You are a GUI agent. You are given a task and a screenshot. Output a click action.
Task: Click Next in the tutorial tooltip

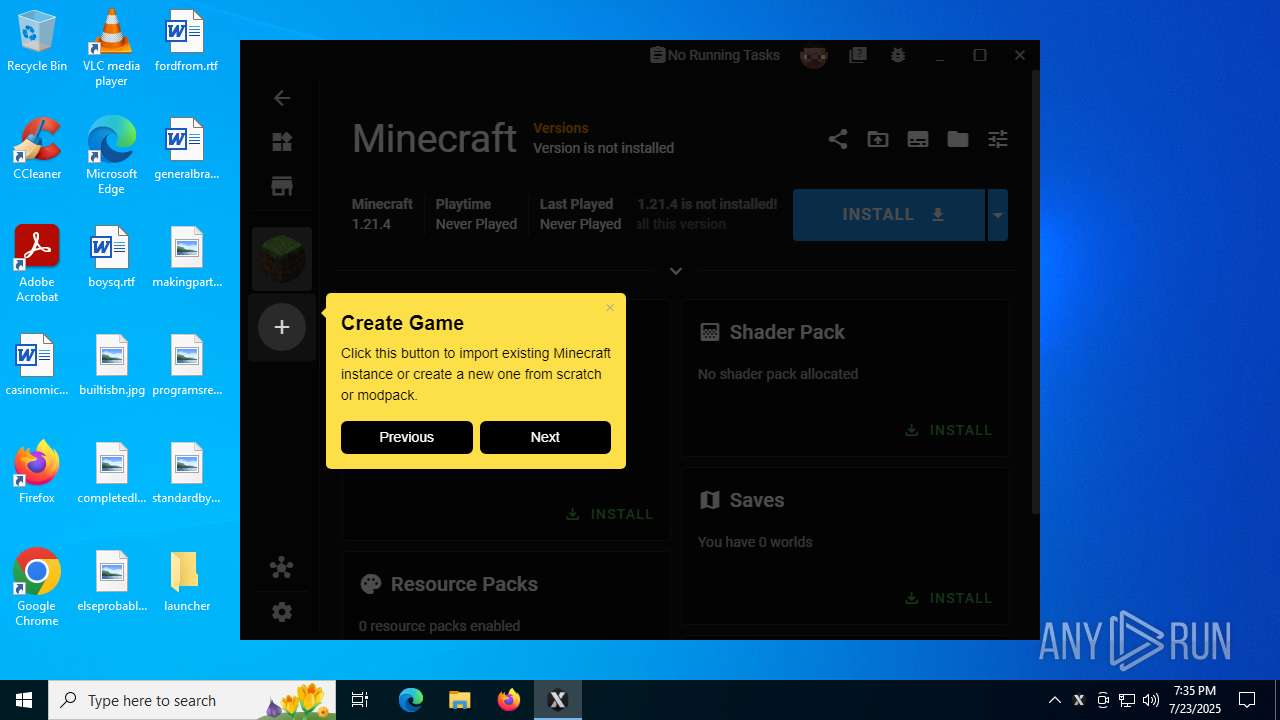pos(545,437)
